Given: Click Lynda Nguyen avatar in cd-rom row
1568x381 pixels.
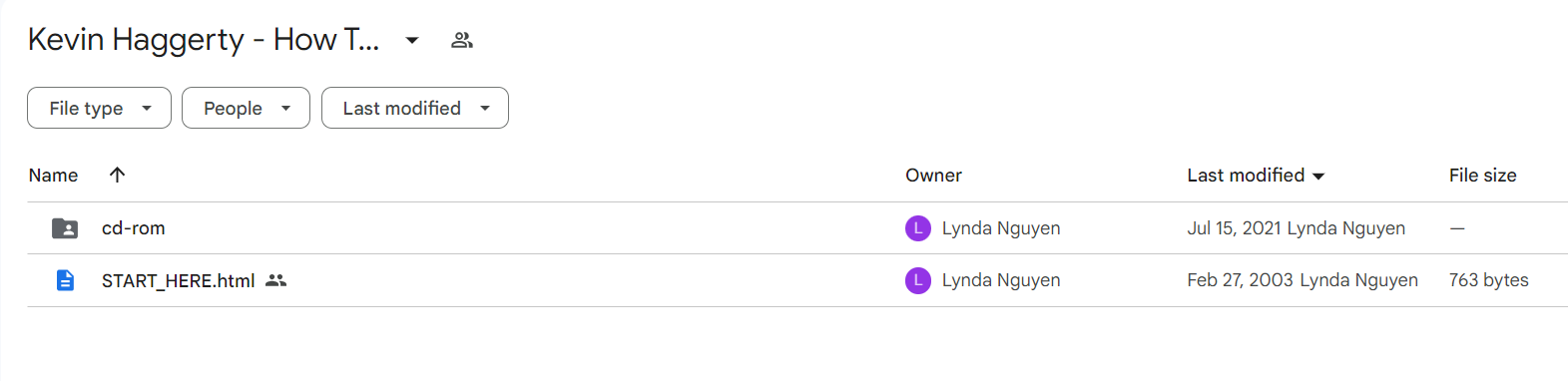Looking at the screenshot, I should coord(918,228).
